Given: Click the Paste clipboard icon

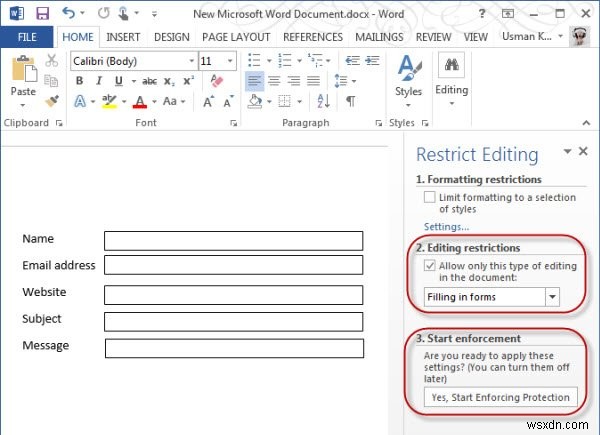Looking at the screenshot, I should click(x=24, y=69).
